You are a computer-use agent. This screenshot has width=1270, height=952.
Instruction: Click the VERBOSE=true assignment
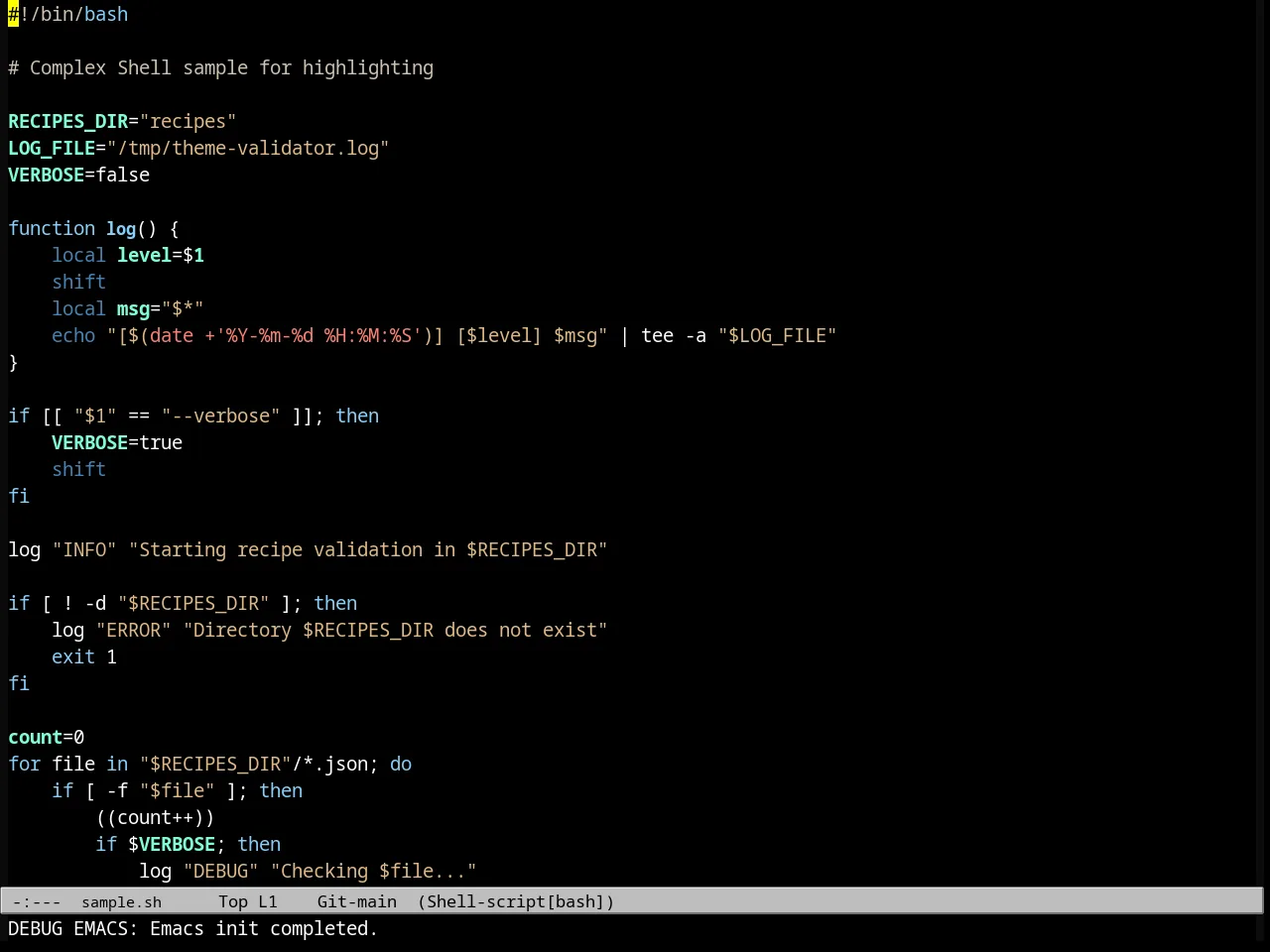point(117,442)
